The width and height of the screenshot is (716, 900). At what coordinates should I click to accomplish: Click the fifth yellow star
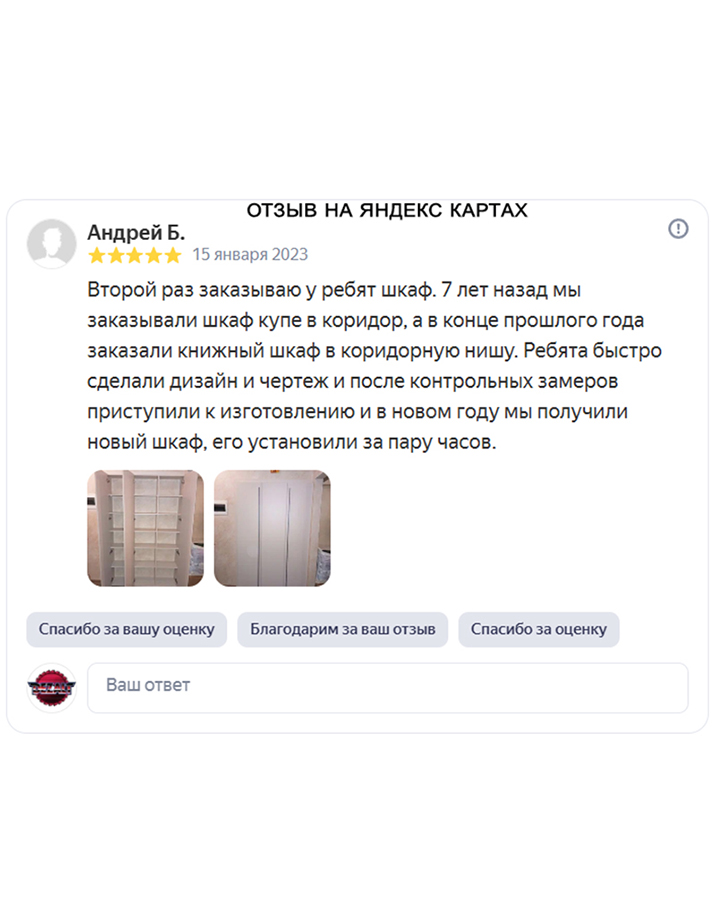pos(173,255)
